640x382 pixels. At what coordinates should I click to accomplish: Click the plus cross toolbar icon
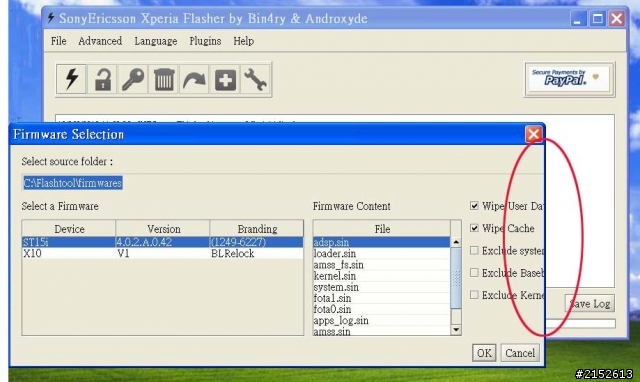coord(225,79)
